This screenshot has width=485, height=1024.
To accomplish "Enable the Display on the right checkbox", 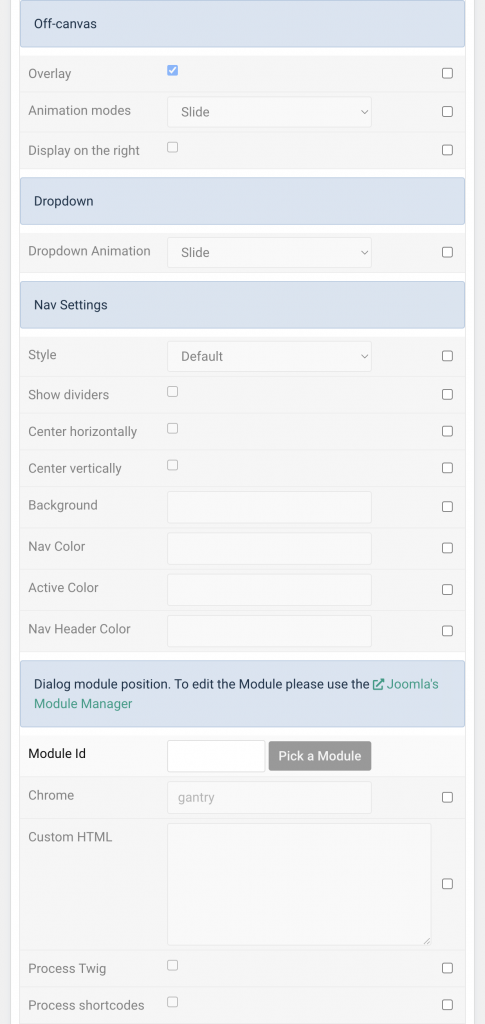I will coord(172,148).
